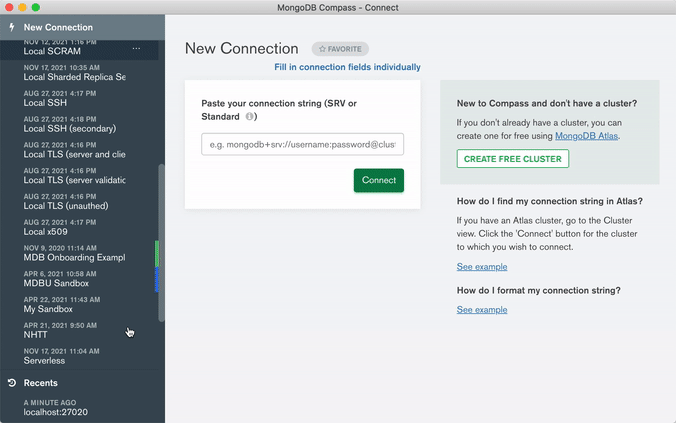Select New Connection in sidebar header
676x423 pixels.
coord(82,27)
